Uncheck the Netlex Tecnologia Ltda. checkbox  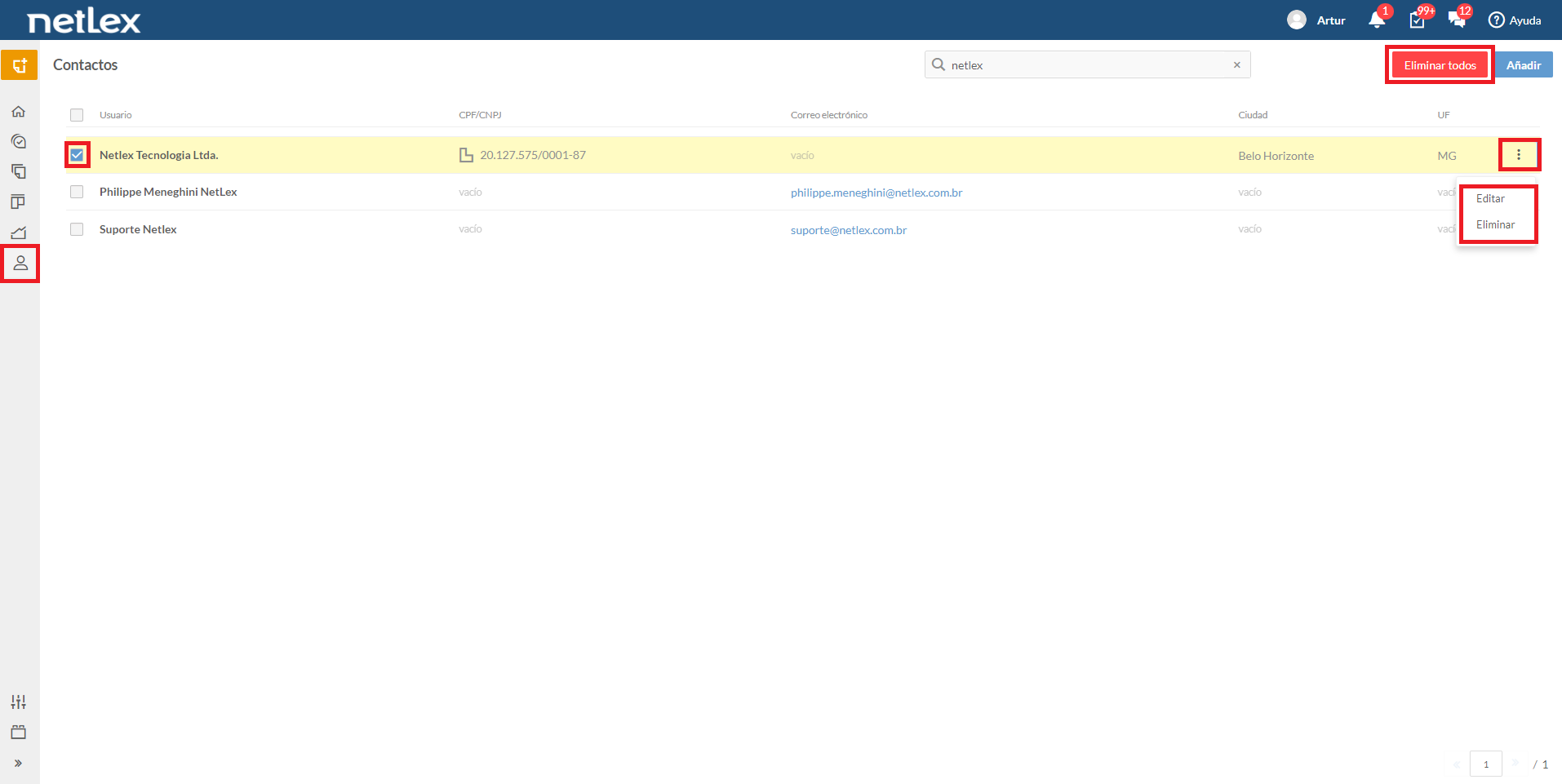tap(77, 155)
